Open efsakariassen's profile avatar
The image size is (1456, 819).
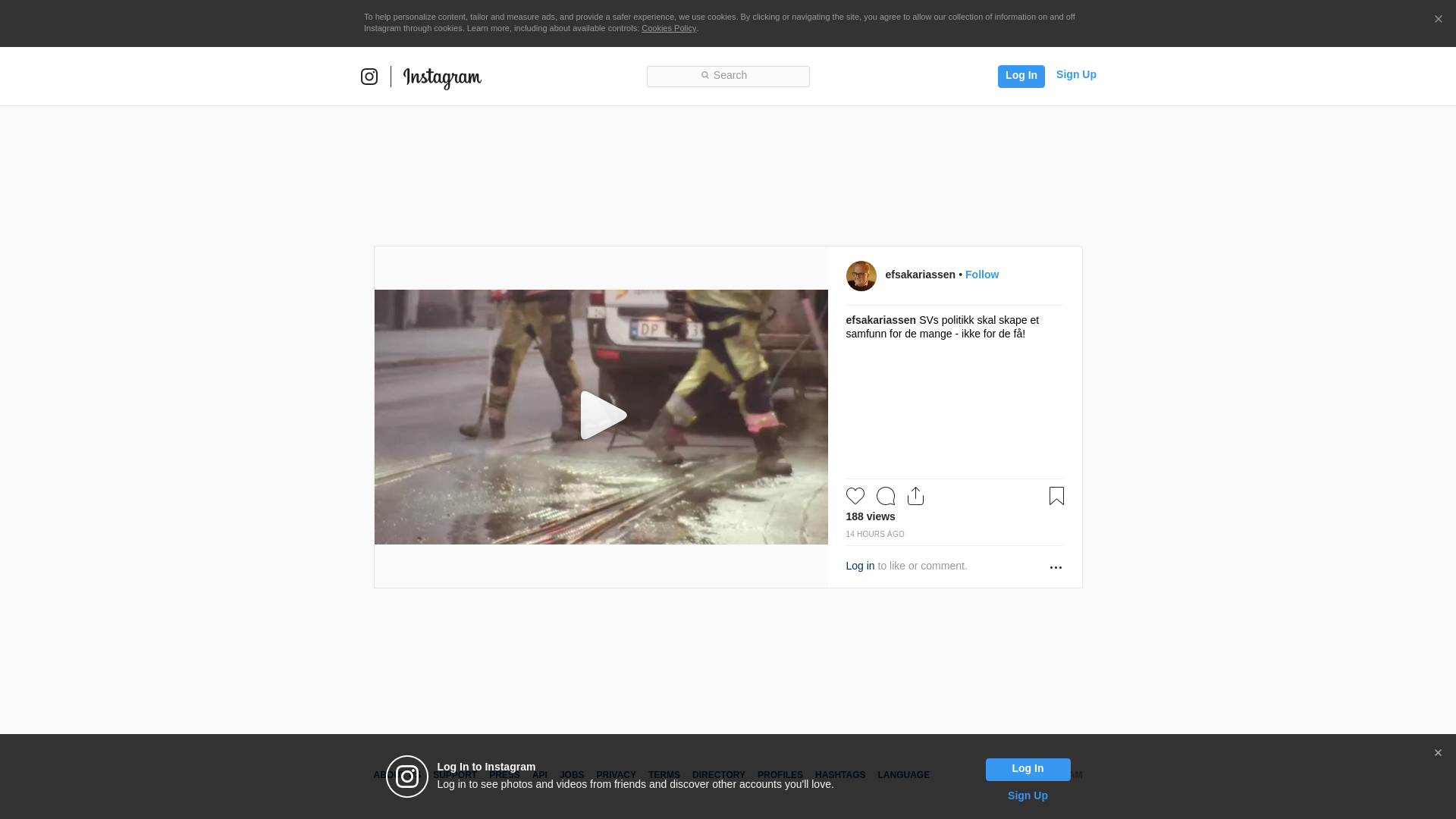point(861,276)
